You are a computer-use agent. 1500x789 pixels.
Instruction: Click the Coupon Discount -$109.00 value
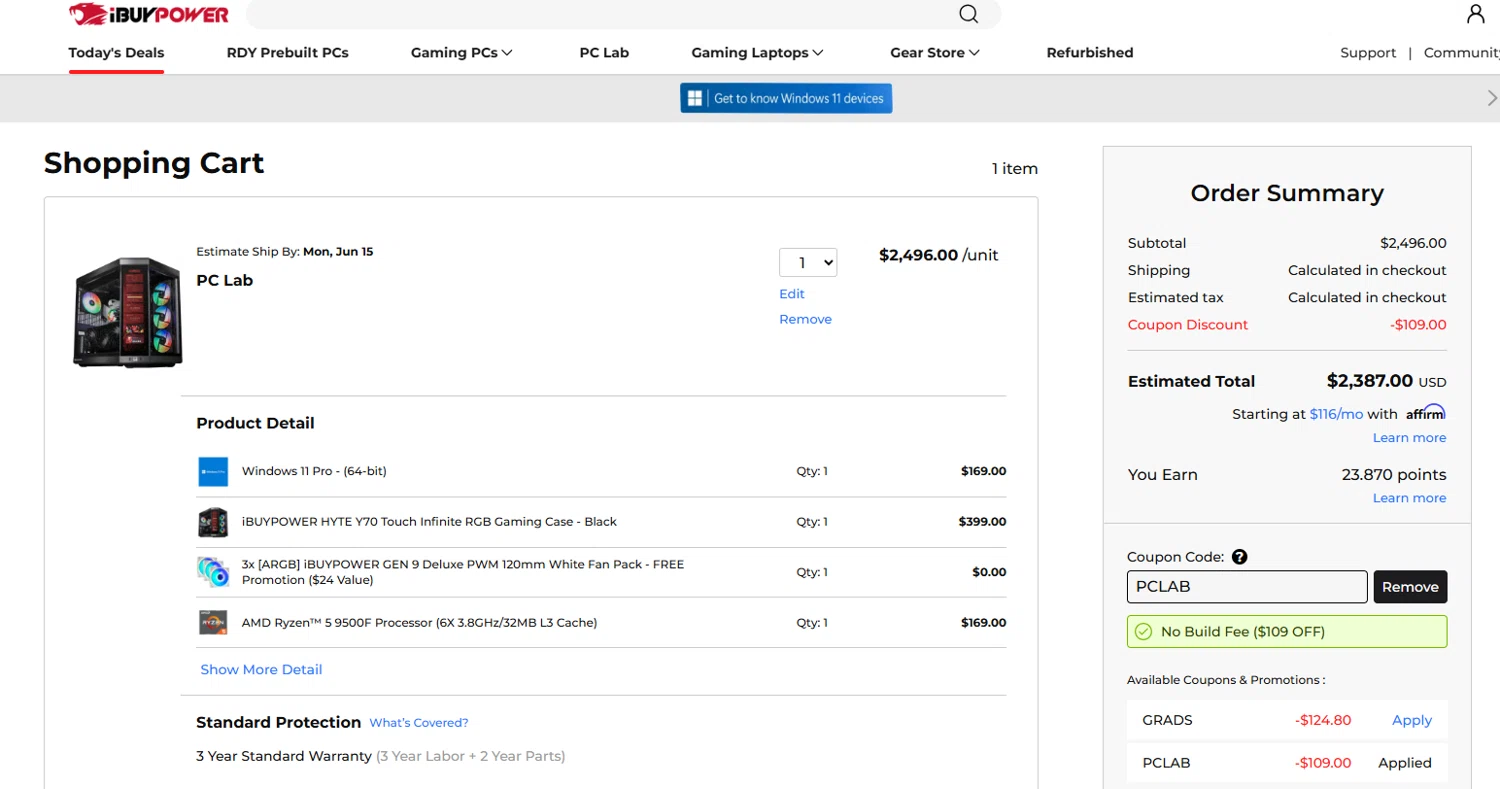point(1418,325)
